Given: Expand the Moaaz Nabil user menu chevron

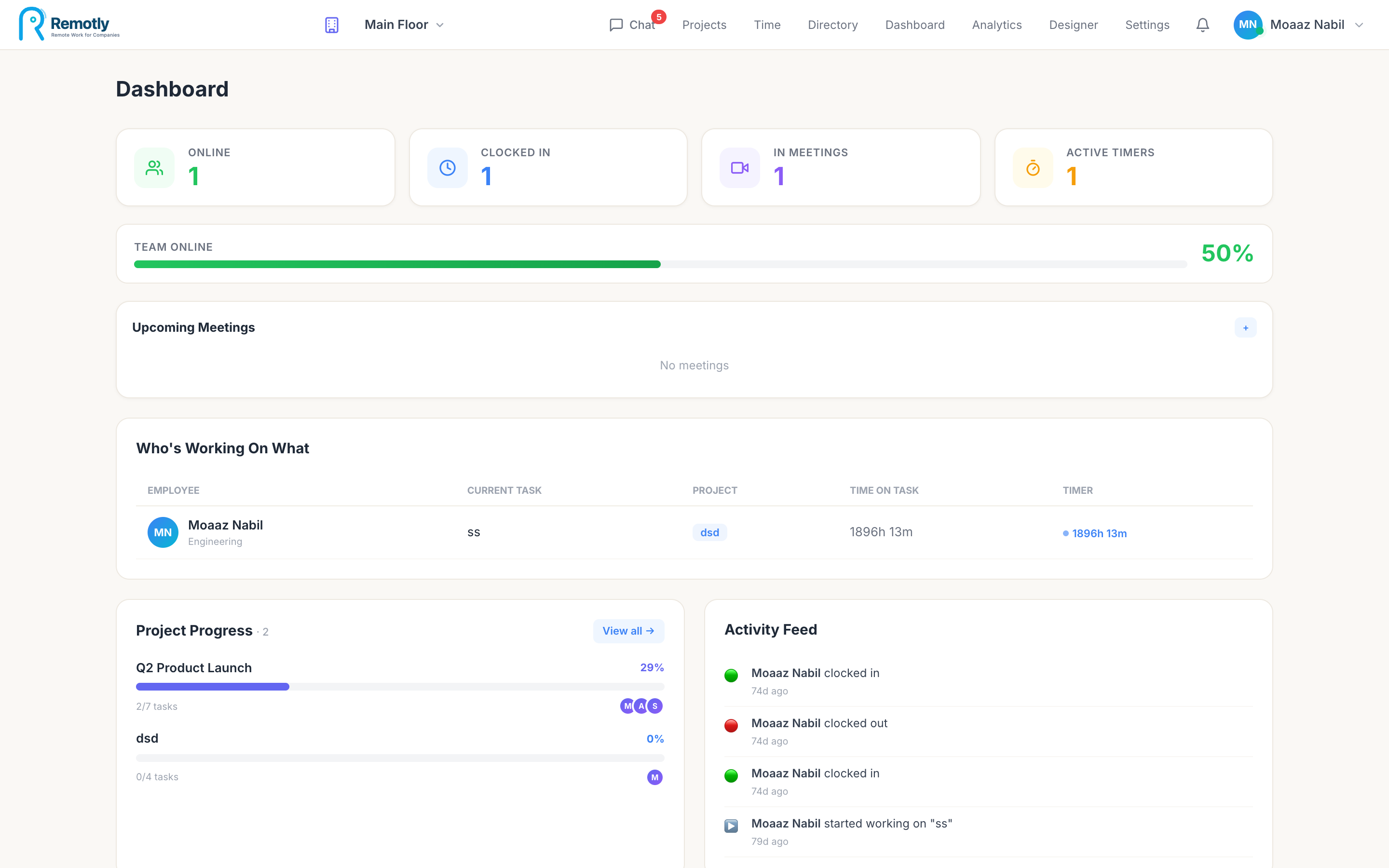Looking at the screenshot, I should click(x=1359, y=25).
